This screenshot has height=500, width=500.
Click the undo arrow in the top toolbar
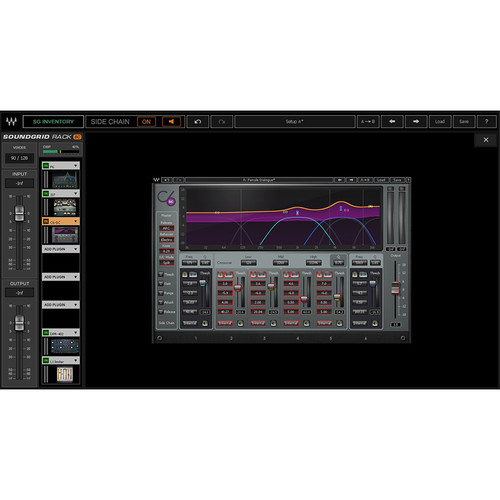198,122
